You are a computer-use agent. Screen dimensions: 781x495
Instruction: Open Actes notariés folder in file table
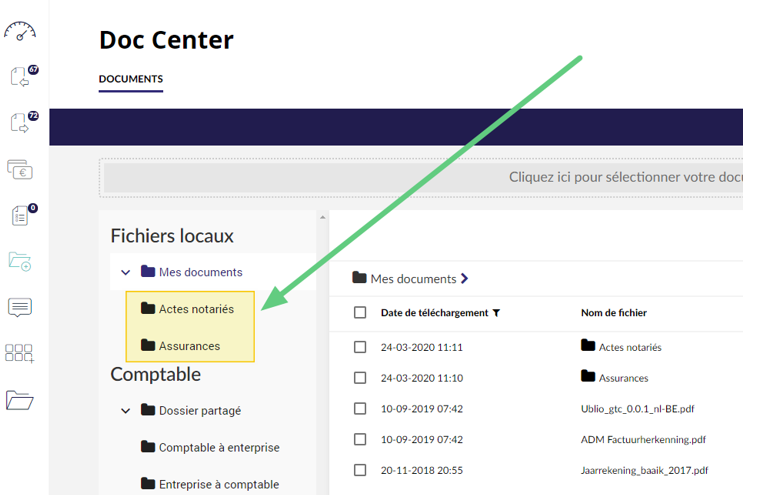[630, 348]
